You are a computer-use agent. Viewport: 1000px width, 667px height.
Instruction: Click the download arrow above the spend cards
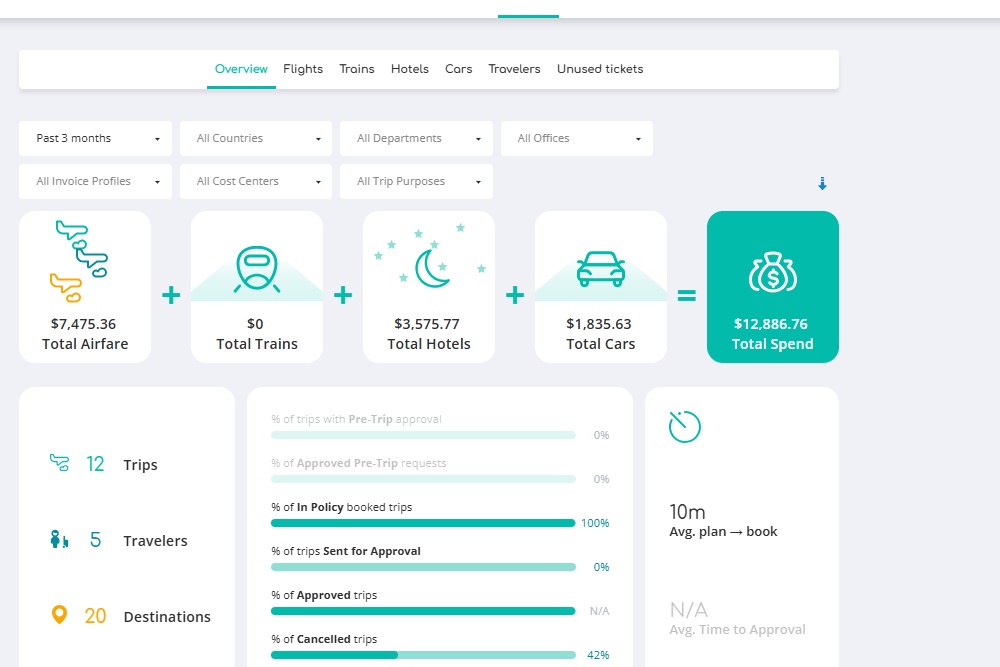pos(822,184)
